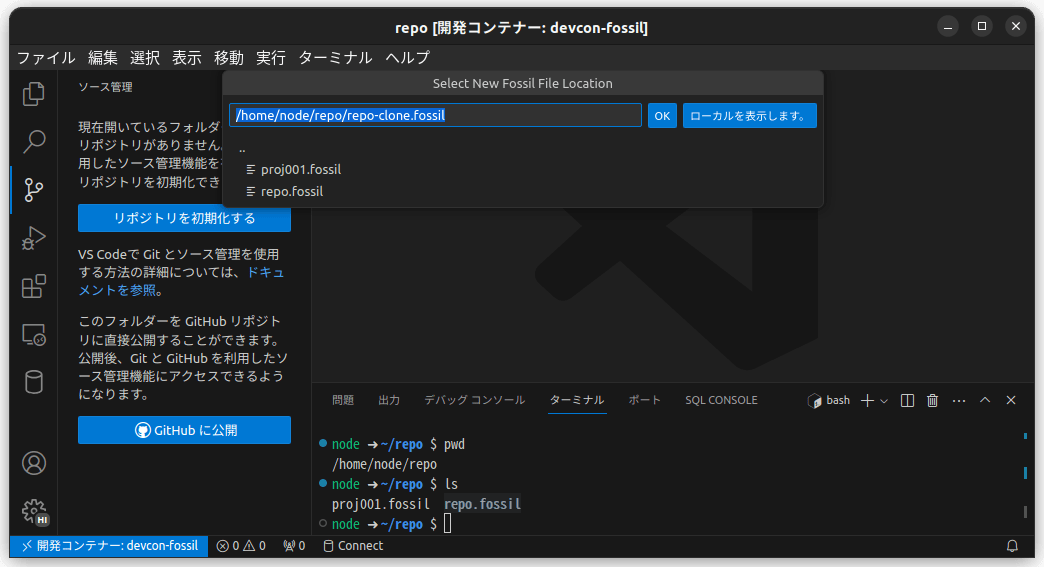This screenshot has height=567, width=1044.
Task: Open the 編集 menu
Action: point(103,58)
